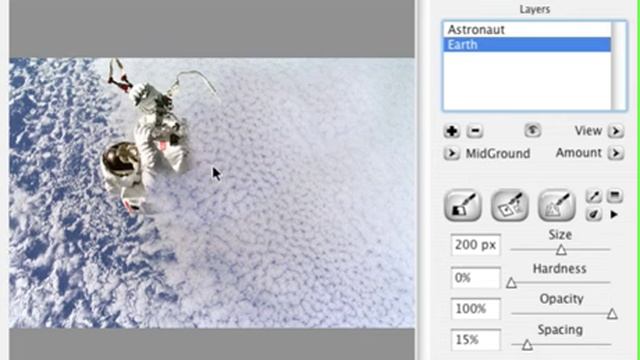The height and width of the screenshot is (360, 640).
Task: Click the 0% hardness field
Action: 476,278
